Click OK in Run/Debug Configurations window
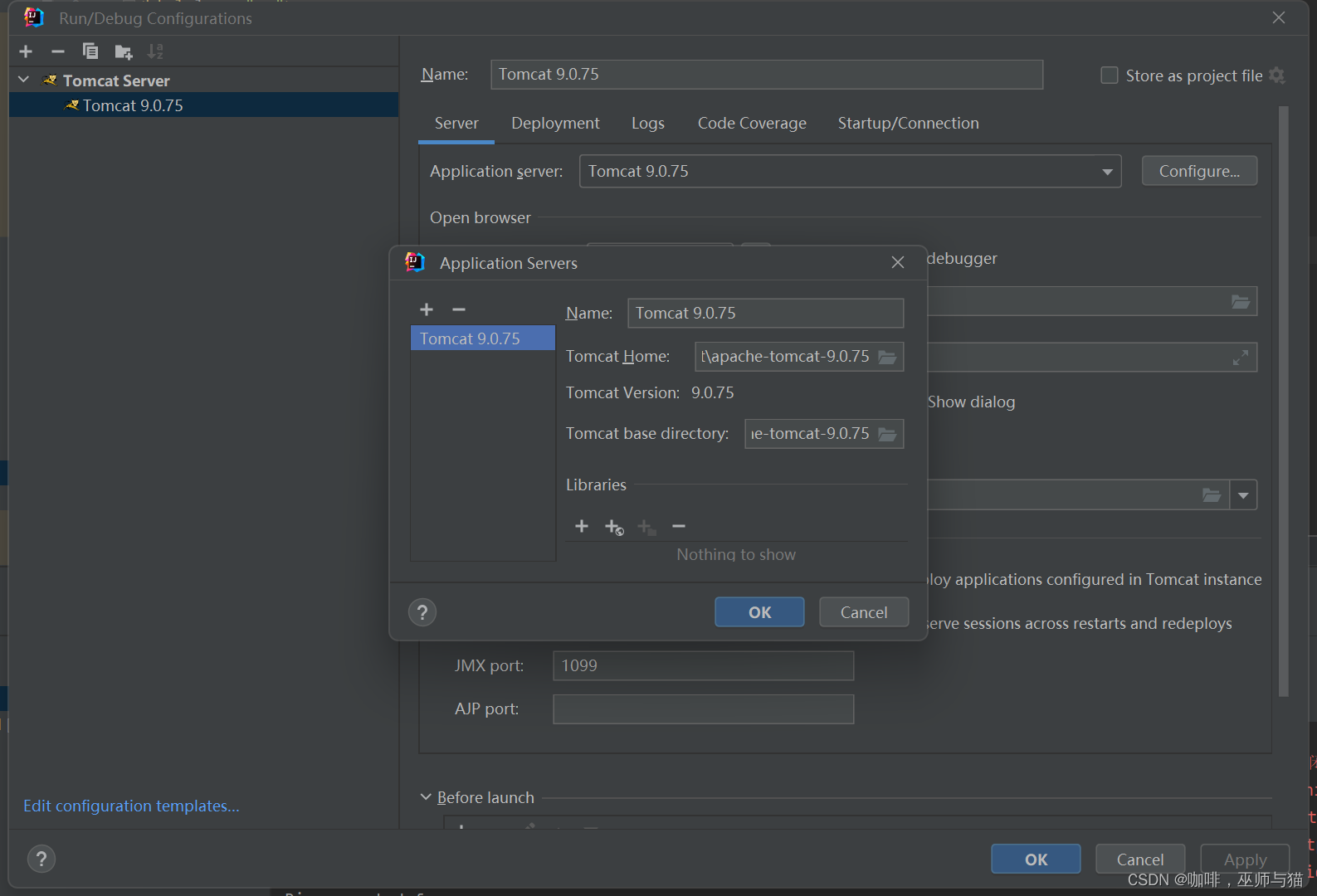 point(1036,859)
